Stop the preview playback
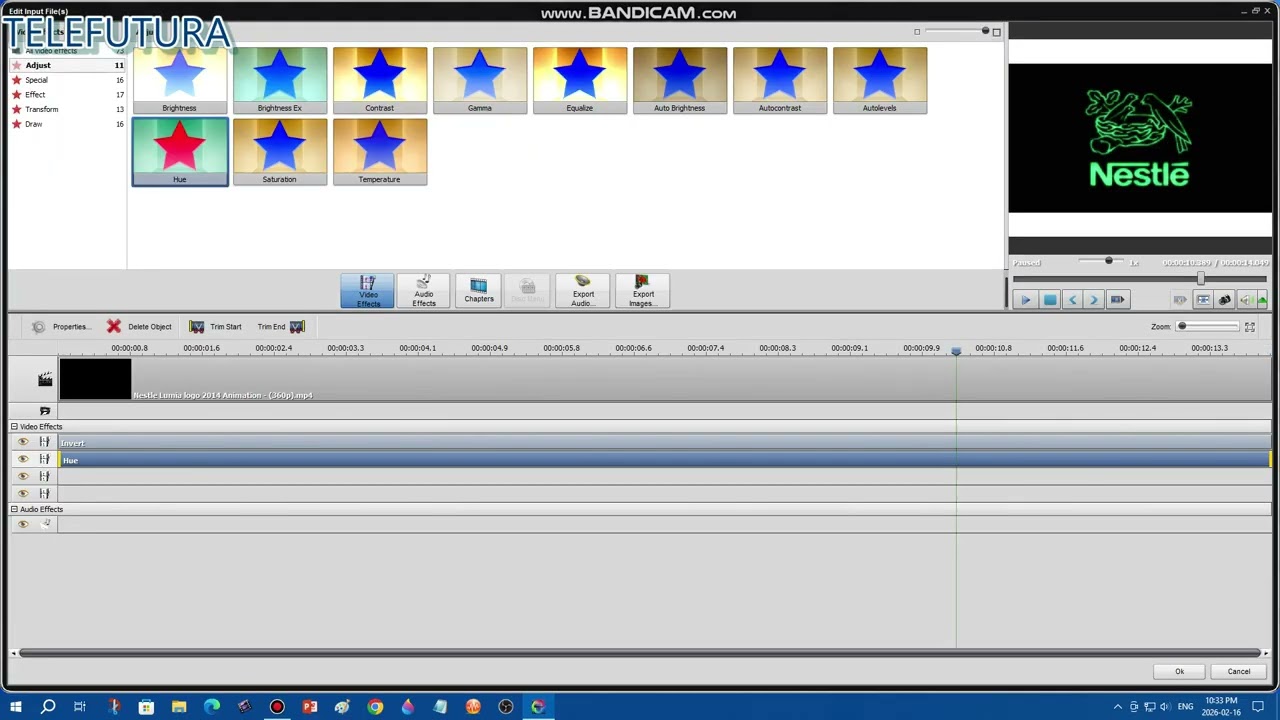 1049,300
